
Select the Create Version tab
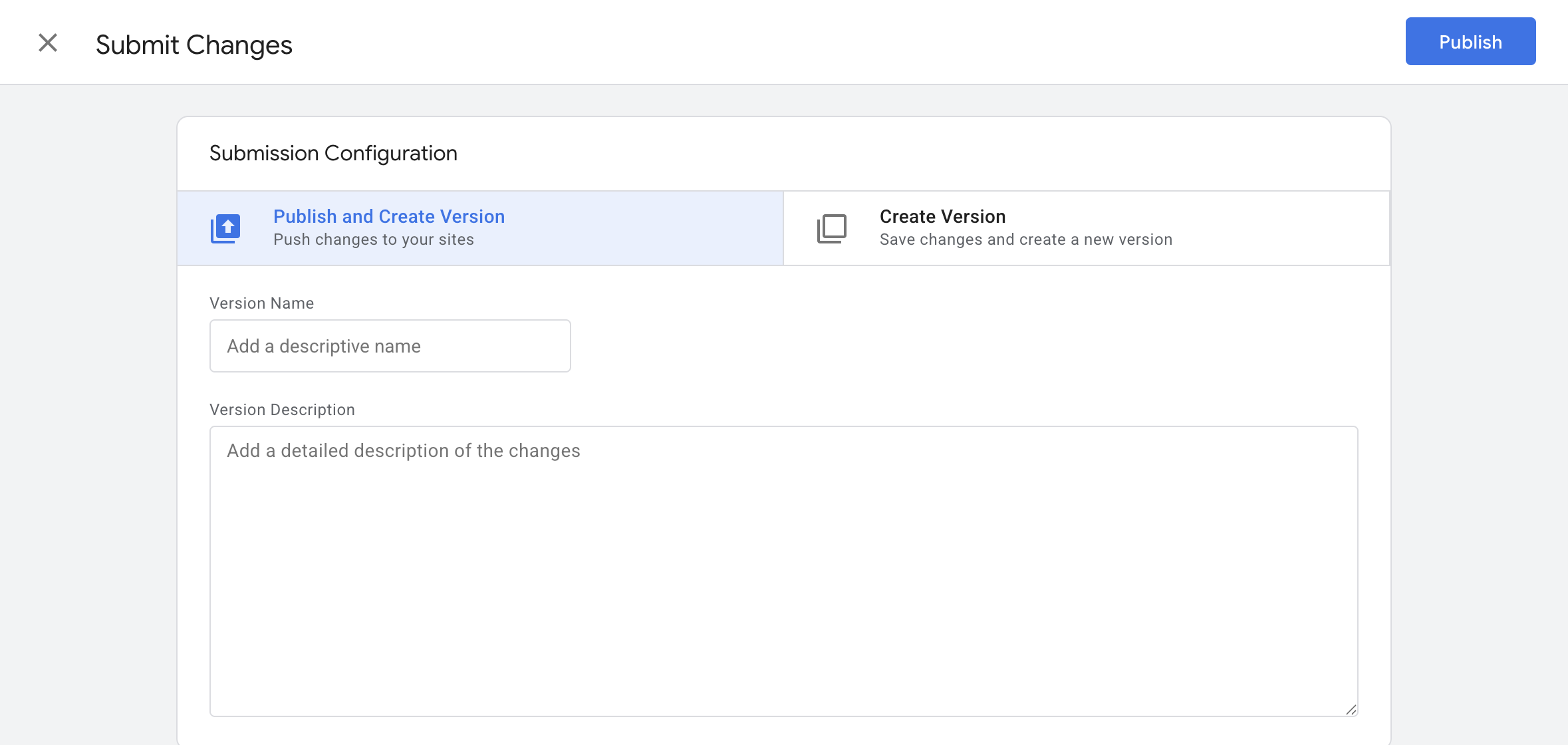tap(1086, 228)
